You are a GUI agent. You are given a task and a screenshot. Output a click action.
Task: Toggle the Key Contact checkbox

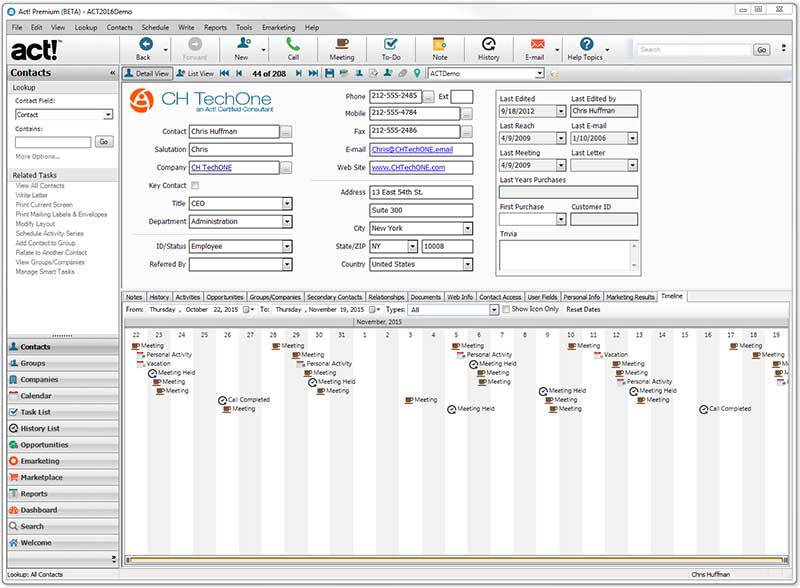click(x=195, y=185)
